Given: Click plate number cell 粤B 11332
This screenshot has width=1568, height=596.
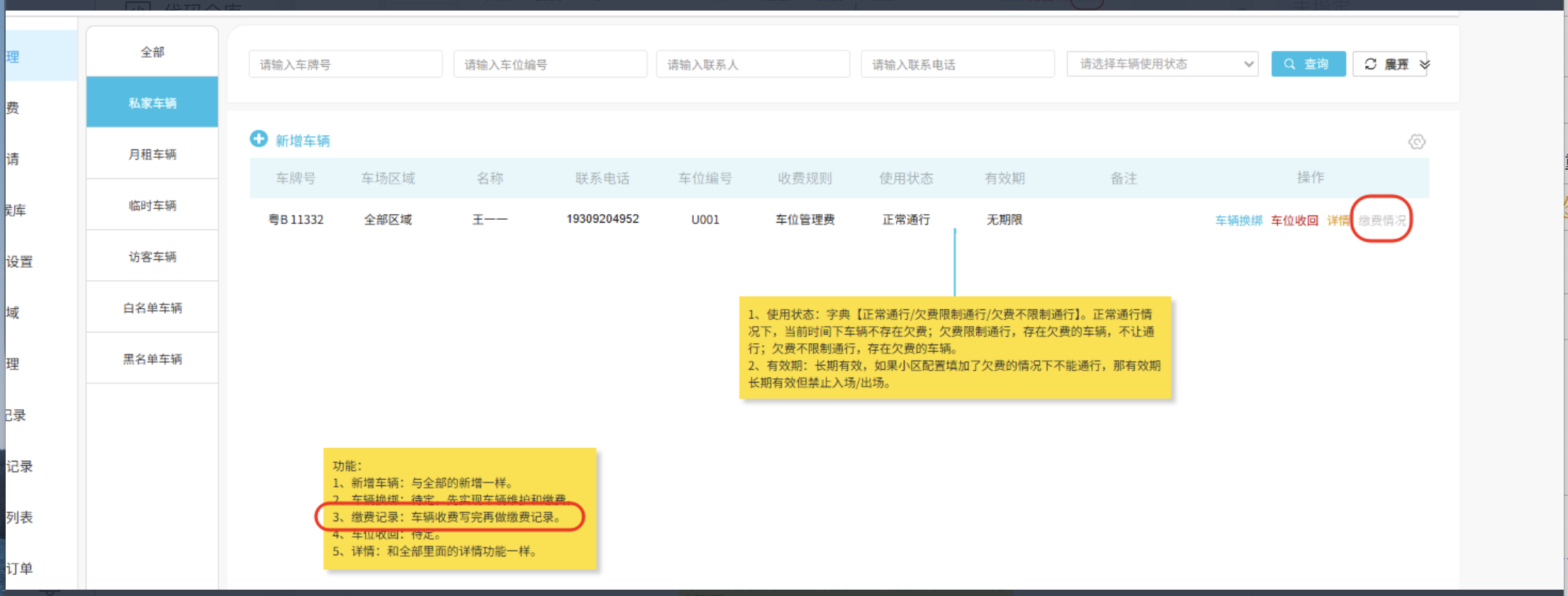Looking at the screenshot, I should click(296, 220).
